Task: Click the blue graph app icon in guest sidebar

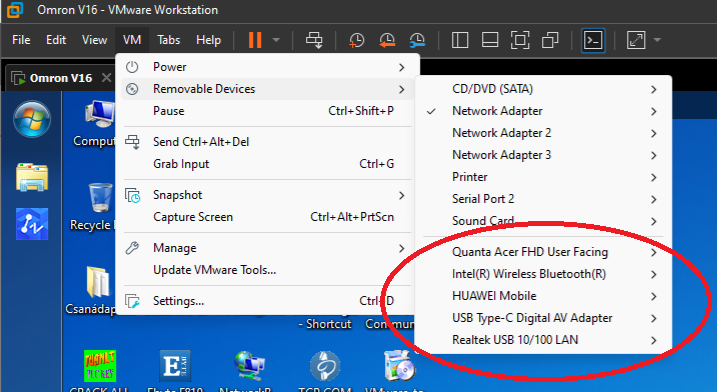Action: click(x=32, y=224)
